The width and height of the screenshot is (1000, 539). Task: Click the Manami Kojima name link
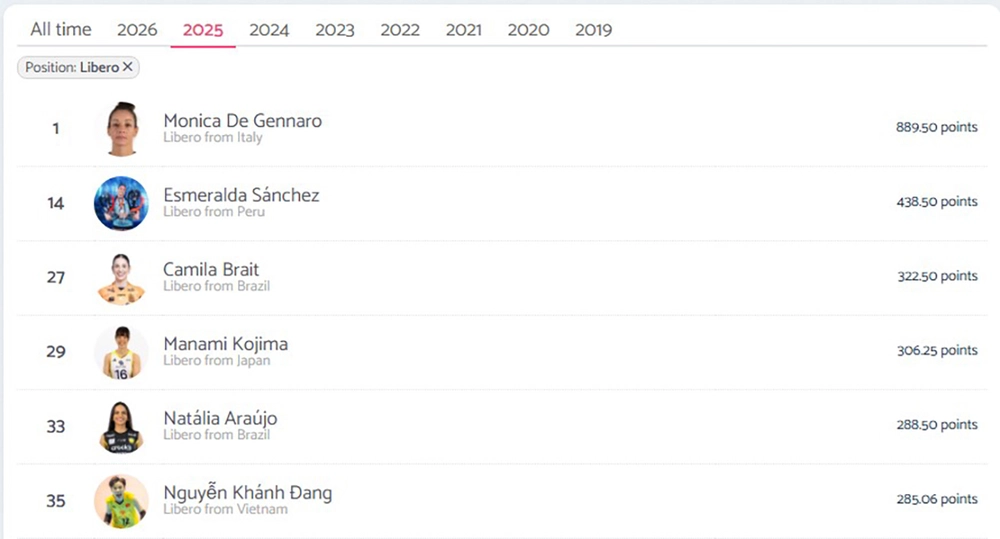225,344
